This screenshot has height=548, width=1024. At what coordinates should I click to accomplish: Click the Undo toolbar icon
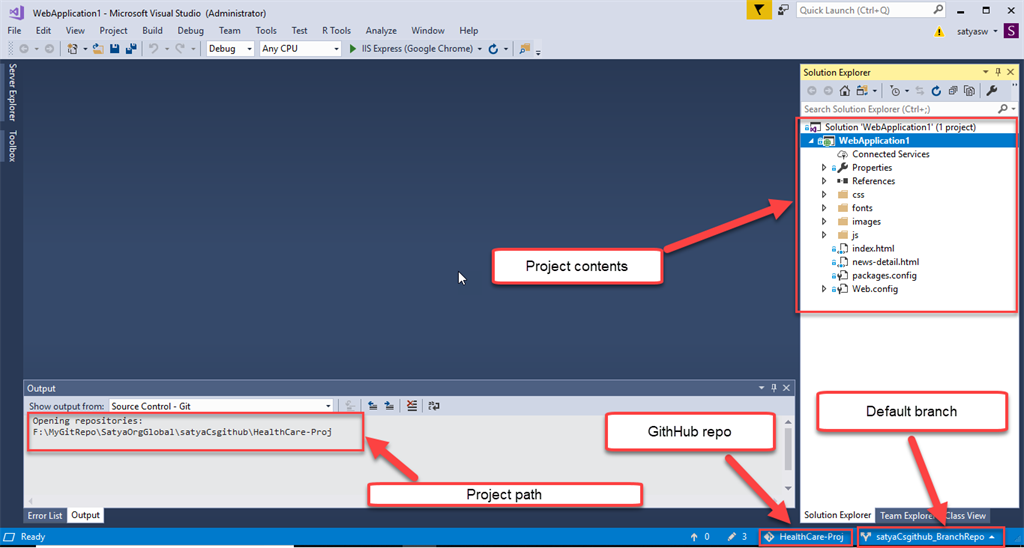(153, 49)
